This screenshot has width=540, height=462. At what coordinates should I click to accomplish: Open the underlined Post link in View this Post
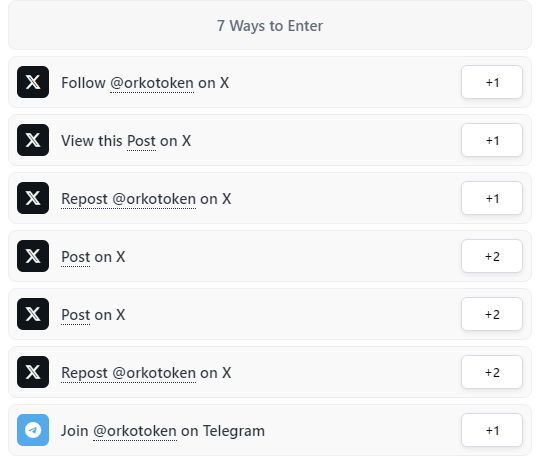click(141, 141)
